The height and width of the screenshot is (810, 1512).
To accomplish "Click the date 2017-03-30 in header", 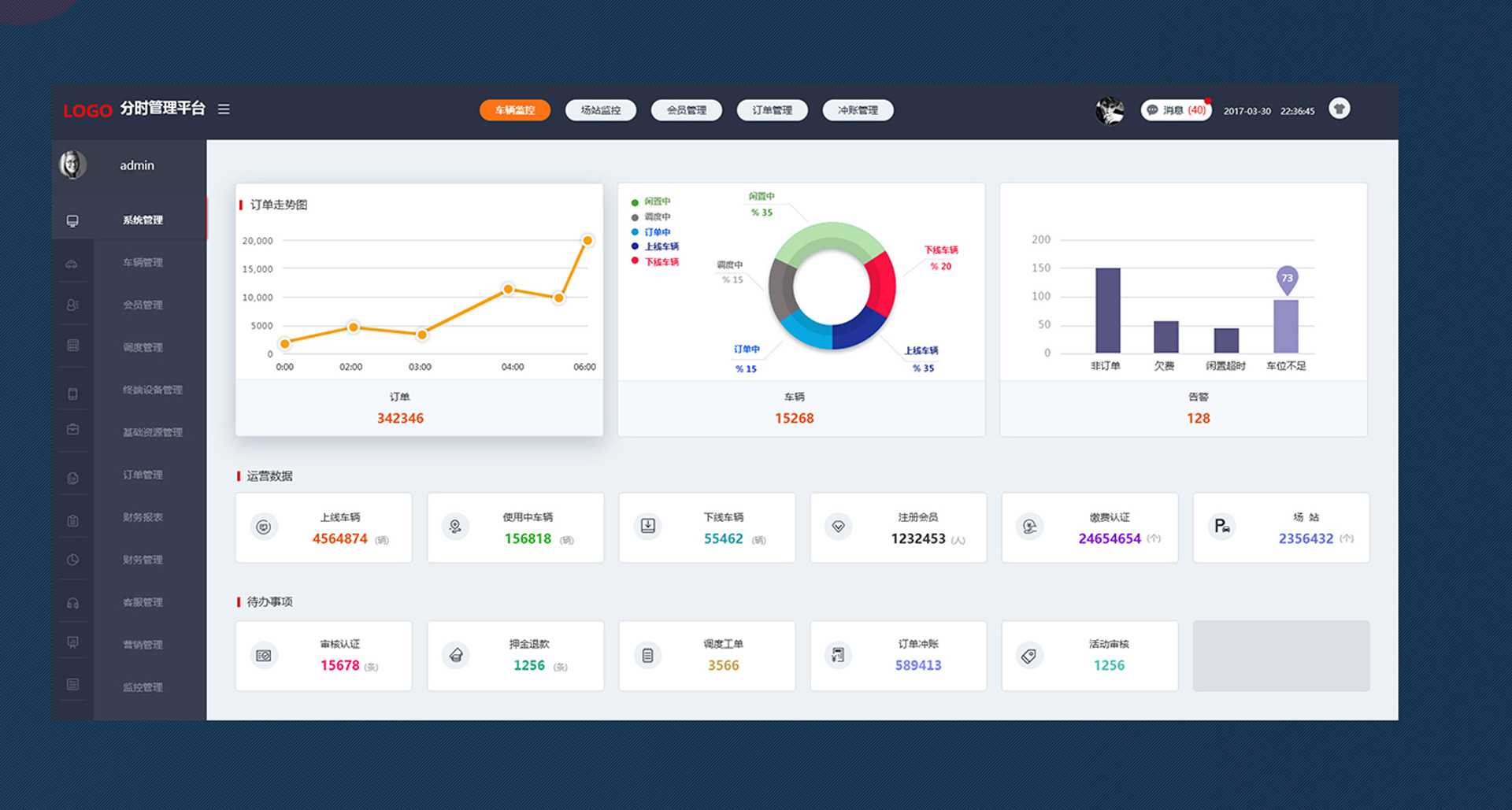I will tap(1247, 111).
